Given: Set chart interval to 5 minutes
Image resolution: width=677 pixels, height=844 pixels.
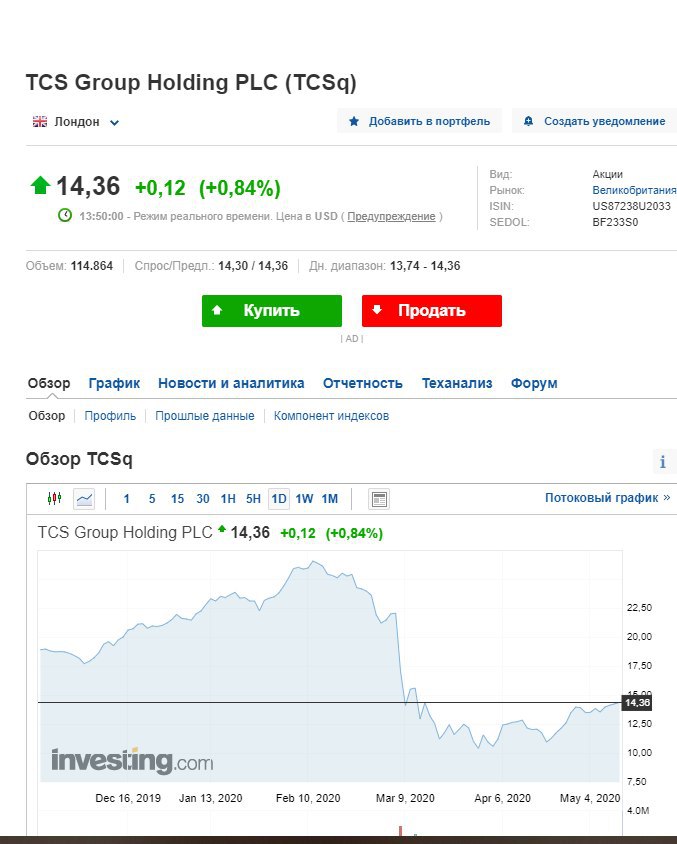Looking at the screenshot, I should [152, 499].
